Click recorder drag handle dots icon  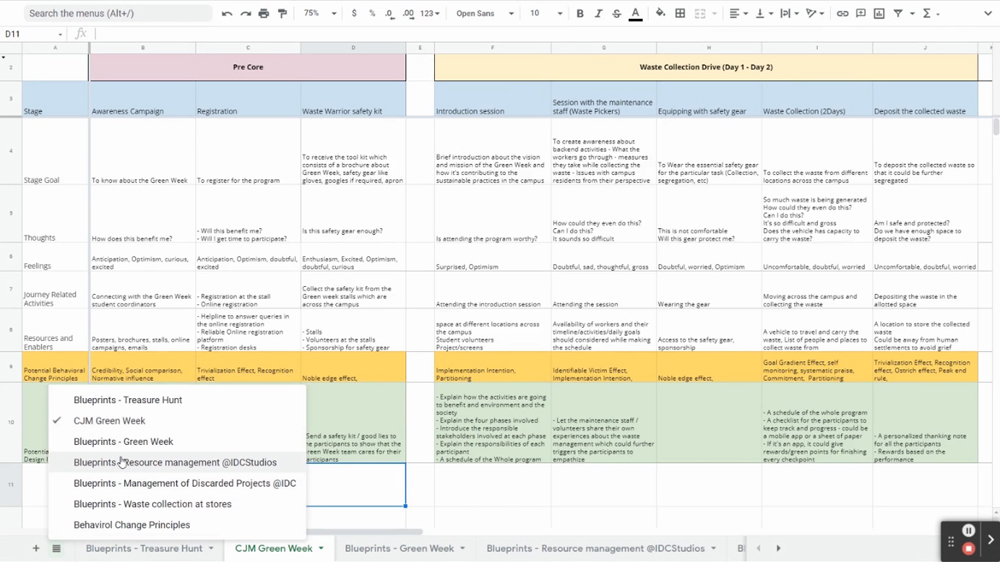pyautogui.click(x=951, y=542)
